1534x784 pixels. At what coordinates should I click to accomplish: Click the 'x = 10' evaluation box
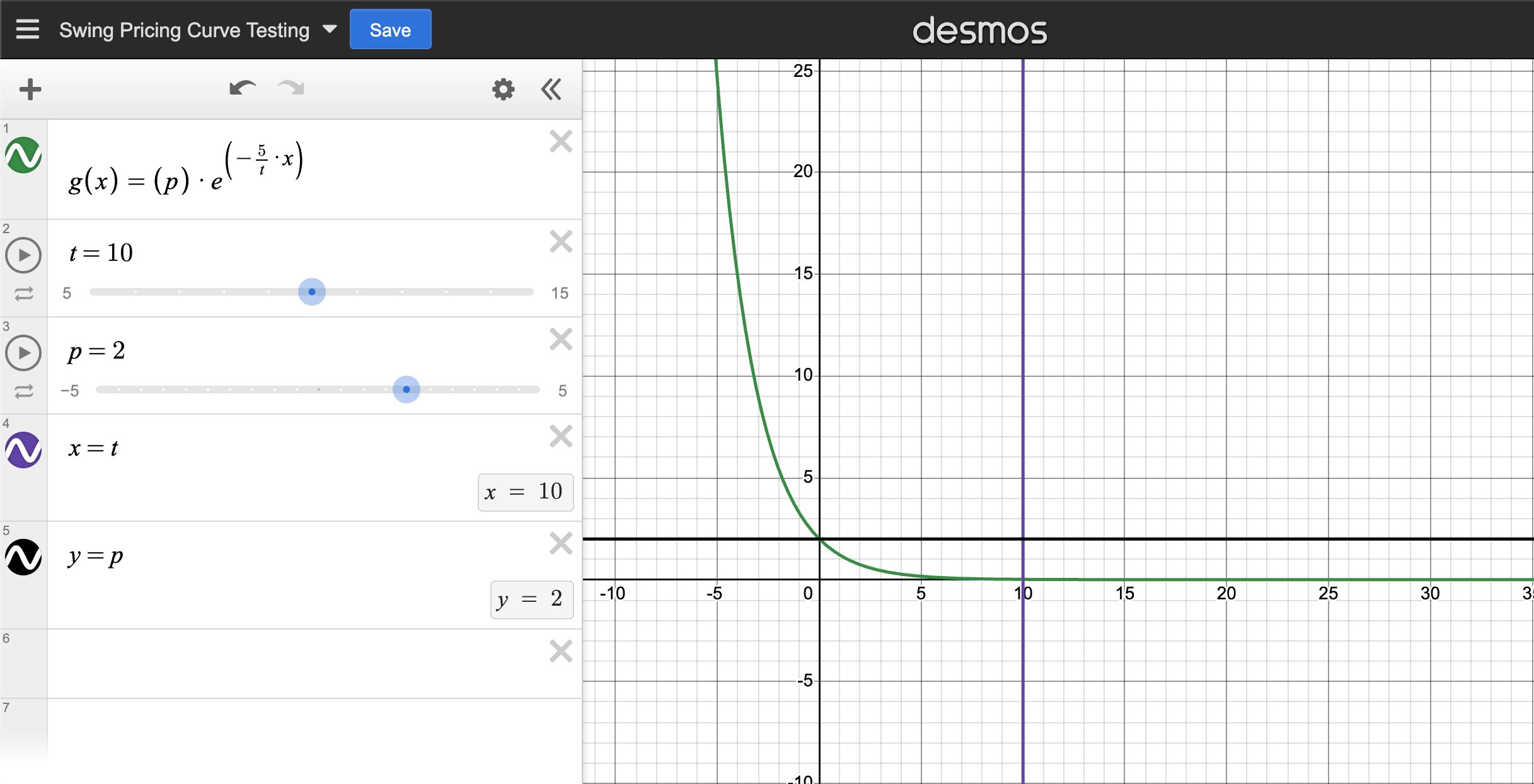click(x=526, y=492)
